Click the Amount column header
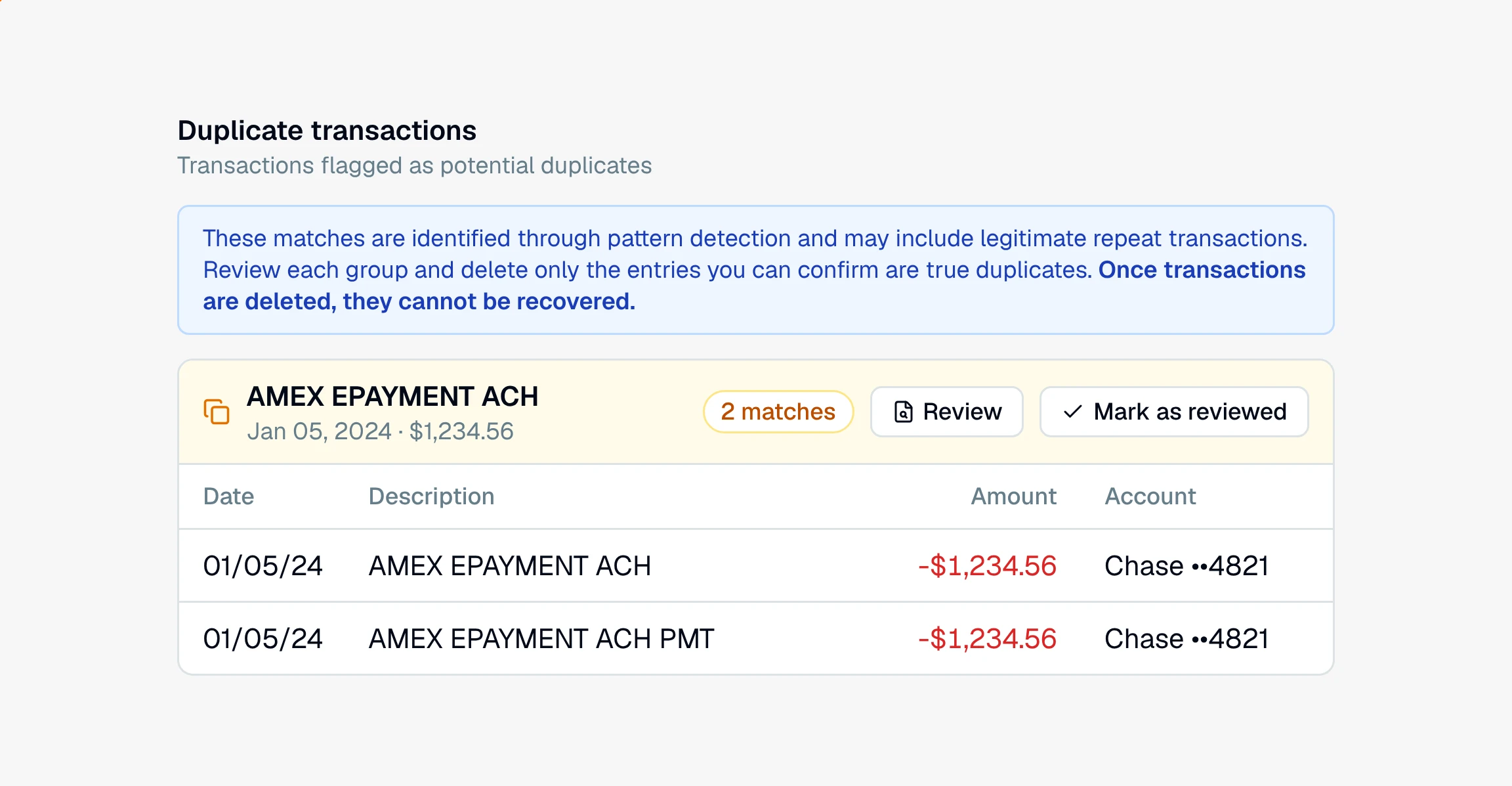 point(1013,496)
